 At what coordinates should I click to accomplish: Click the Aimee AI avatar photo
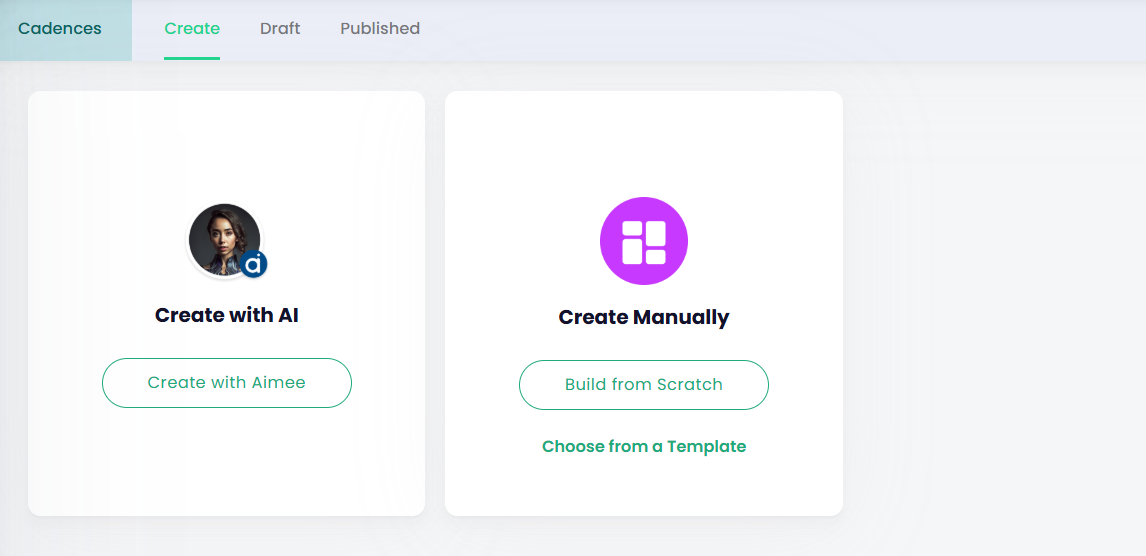[x=223, y=238]
